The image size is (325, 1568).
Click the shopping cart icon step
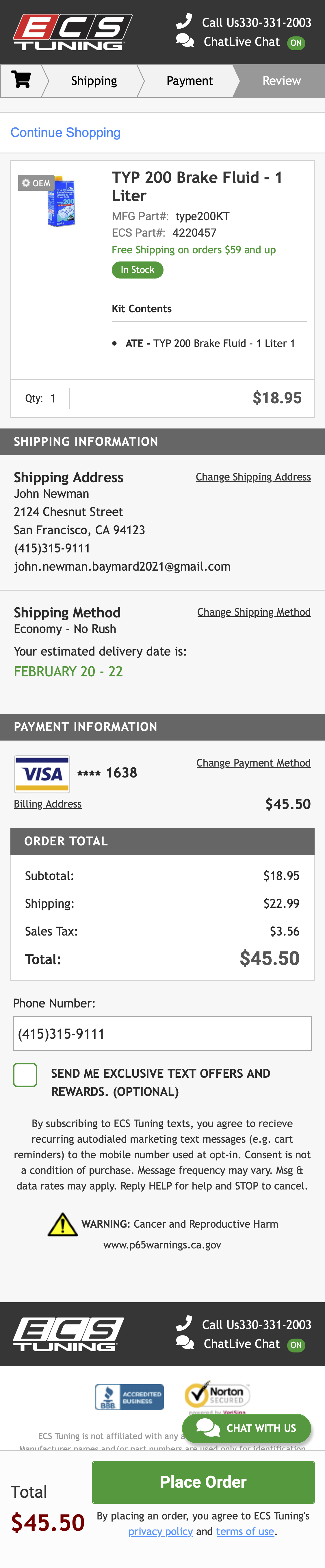tap(21, 80)
